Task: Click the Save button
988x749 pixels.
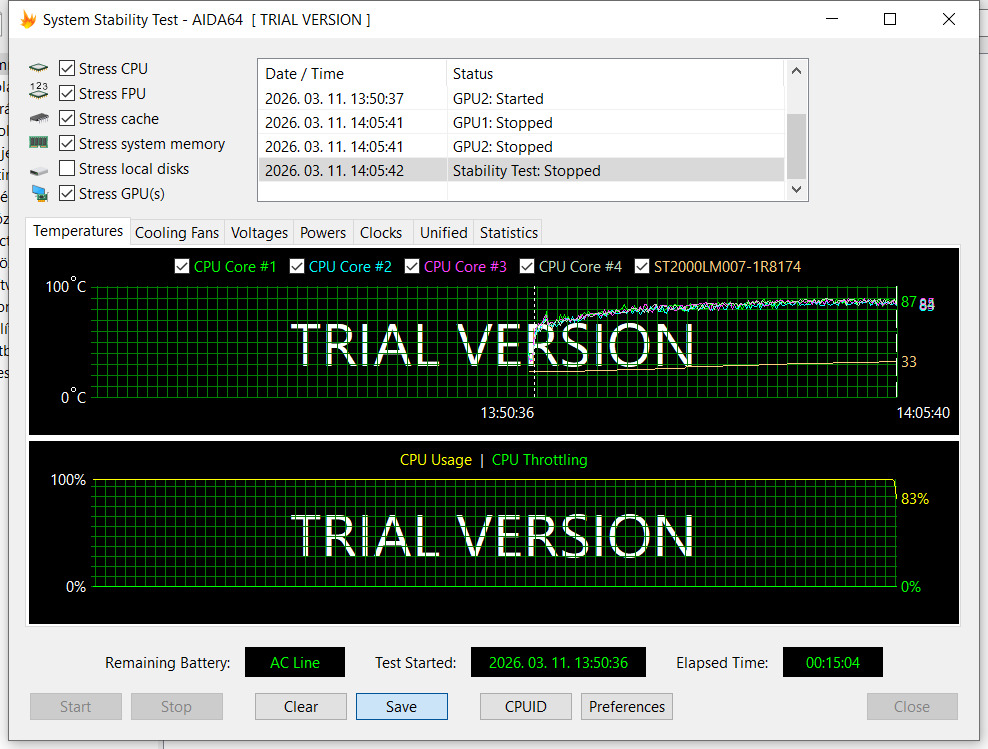Action: click(x=402, y=707)
